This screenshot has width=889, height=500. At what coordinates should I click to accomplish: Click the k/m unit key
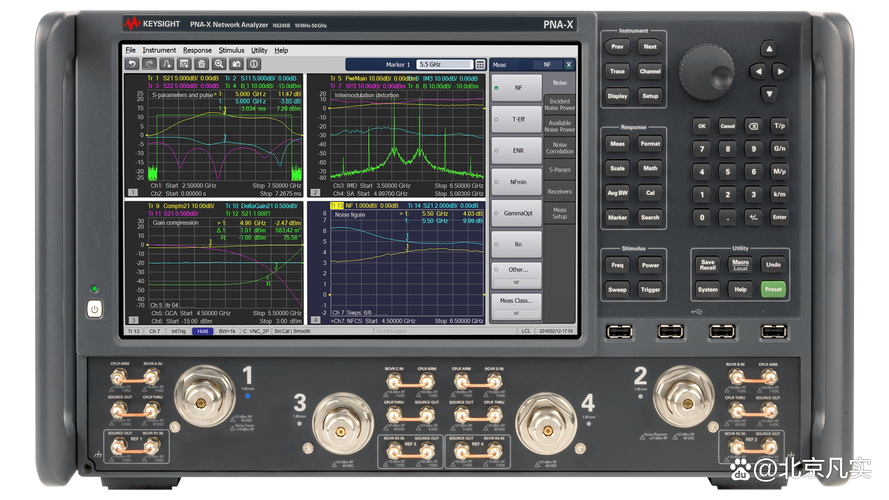pyautogui.click(x=780, y=194)
